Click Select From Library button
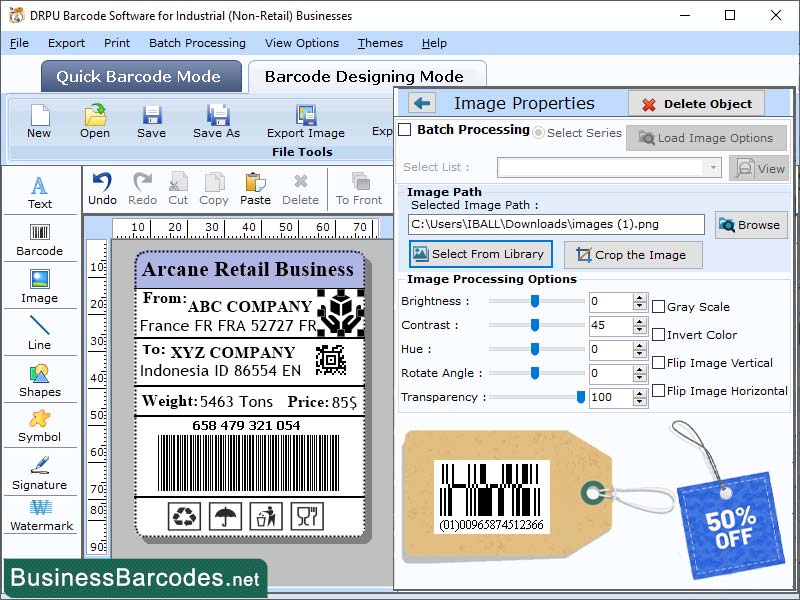 481,255
